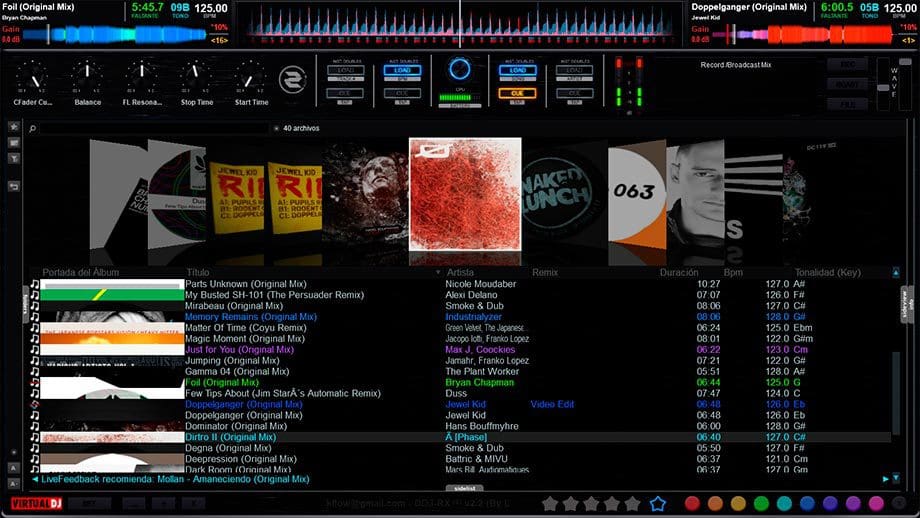This screenshot has width=920, height=518.
Task: Expand the vertical side tab on the right edge
Action: pos(907,304)
